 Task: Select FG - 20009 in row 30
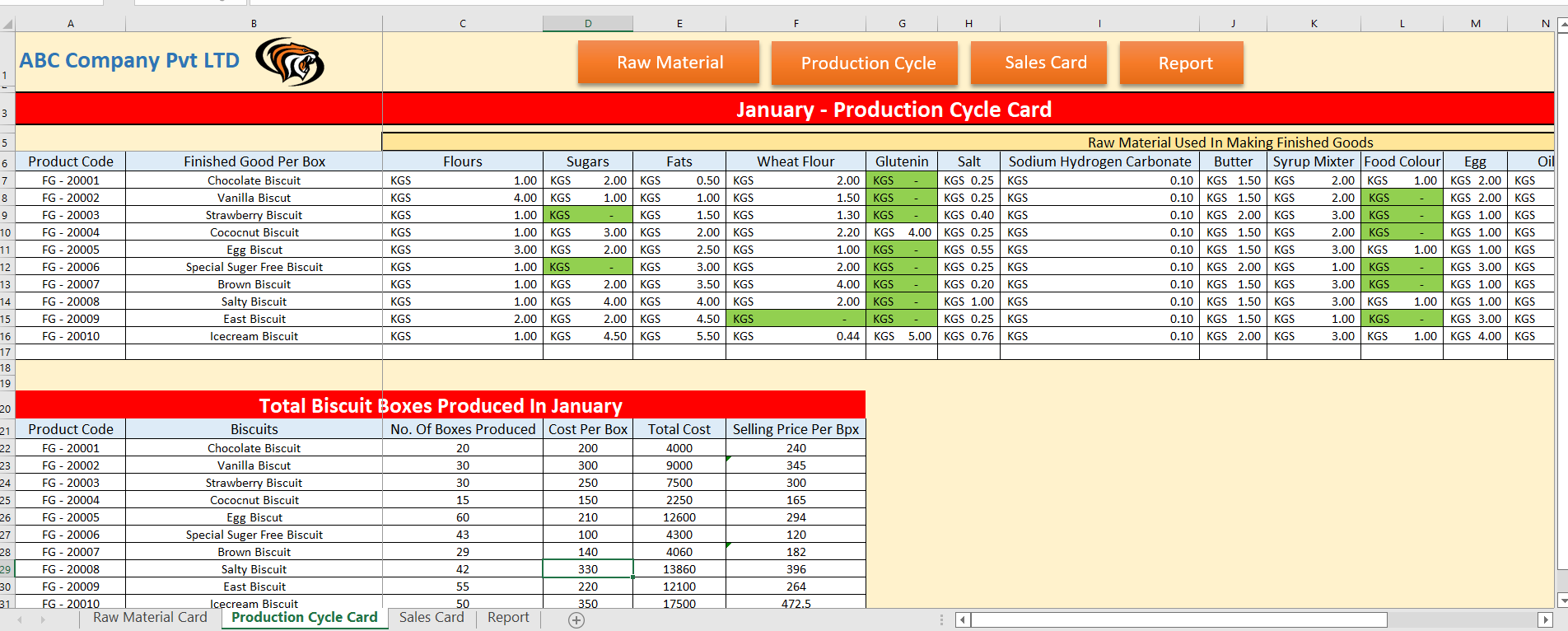(x=71, y=587)
